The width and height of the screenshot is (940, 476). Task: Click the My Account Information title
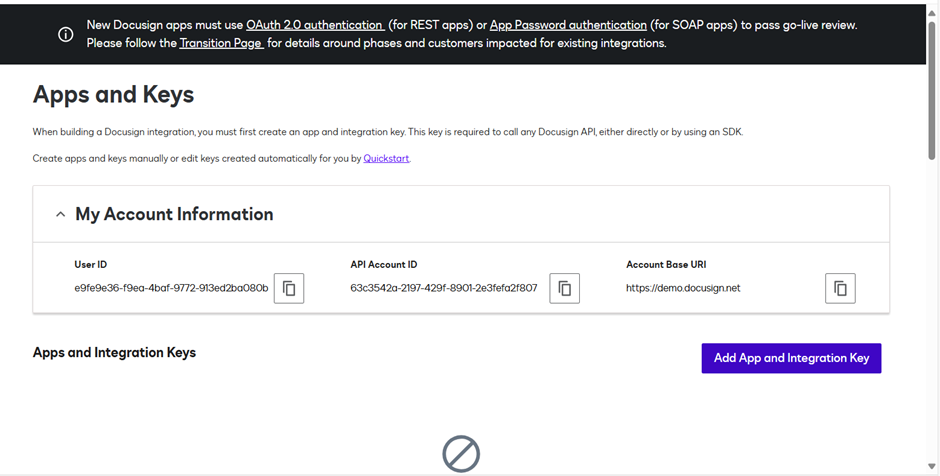coord(174,214)
